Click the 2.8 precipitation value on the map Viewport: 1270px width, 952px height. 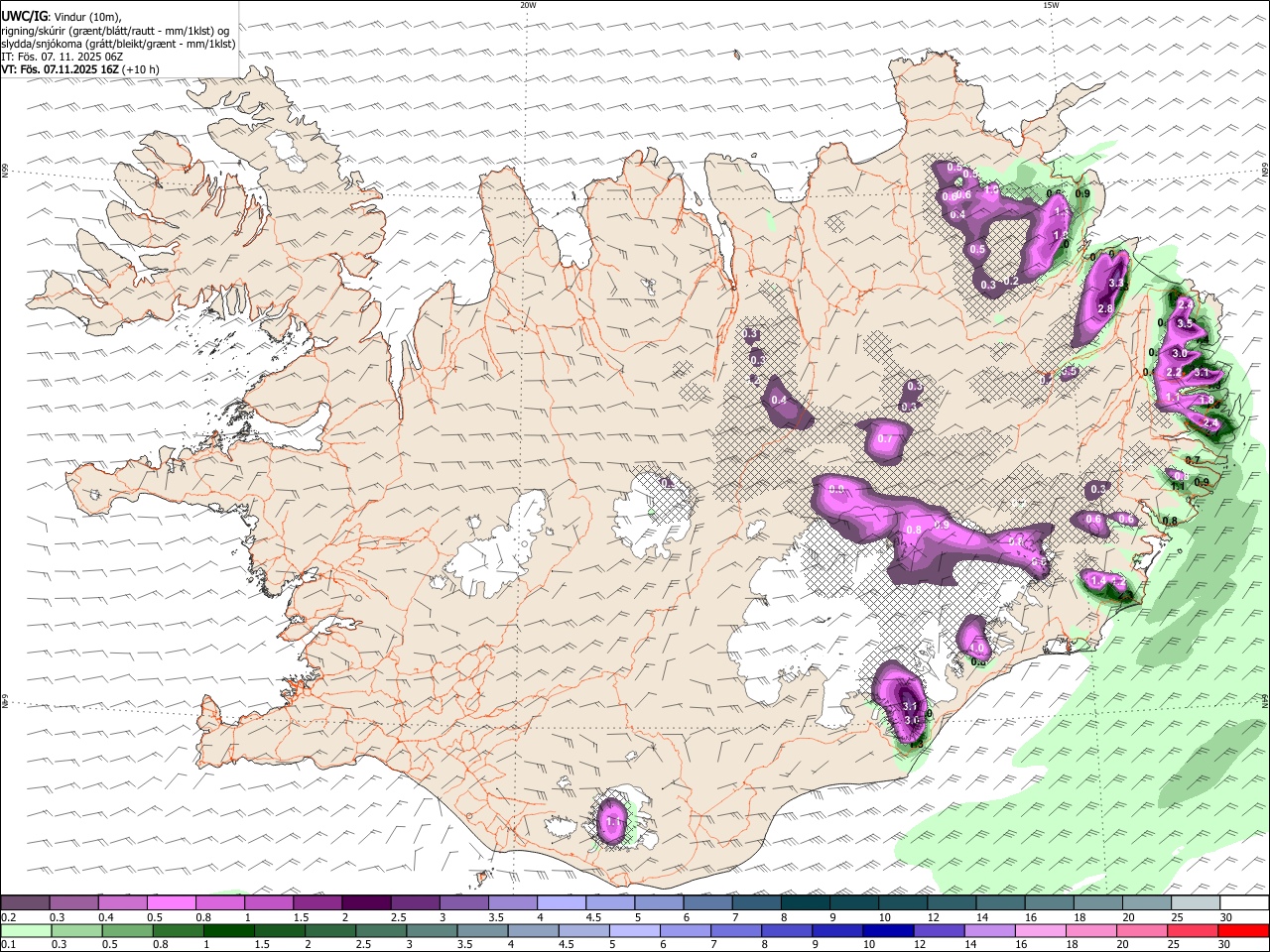(x=1105, y=309)
